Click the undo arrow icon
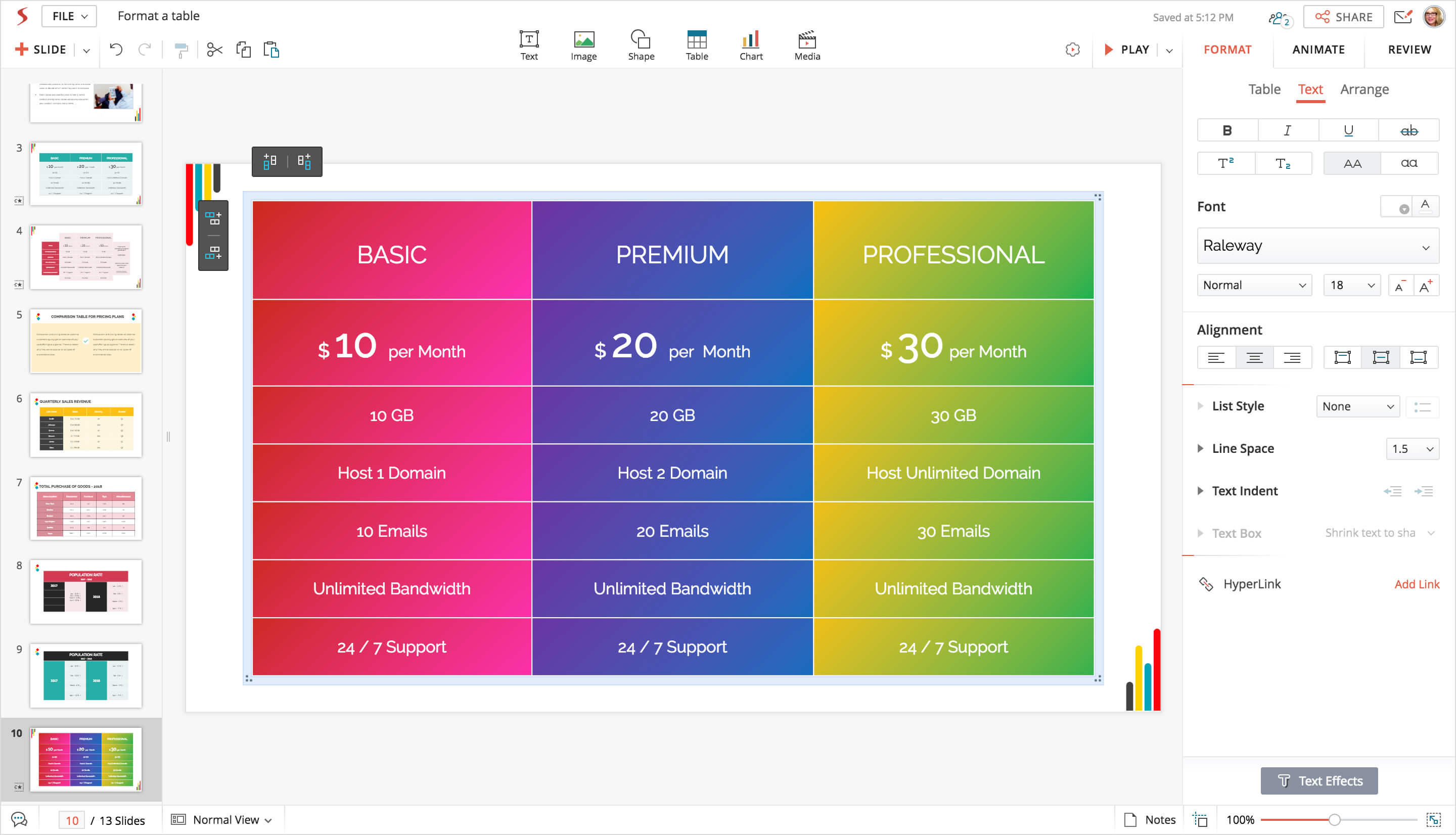The image size is (1456, 835). (116, 50)
